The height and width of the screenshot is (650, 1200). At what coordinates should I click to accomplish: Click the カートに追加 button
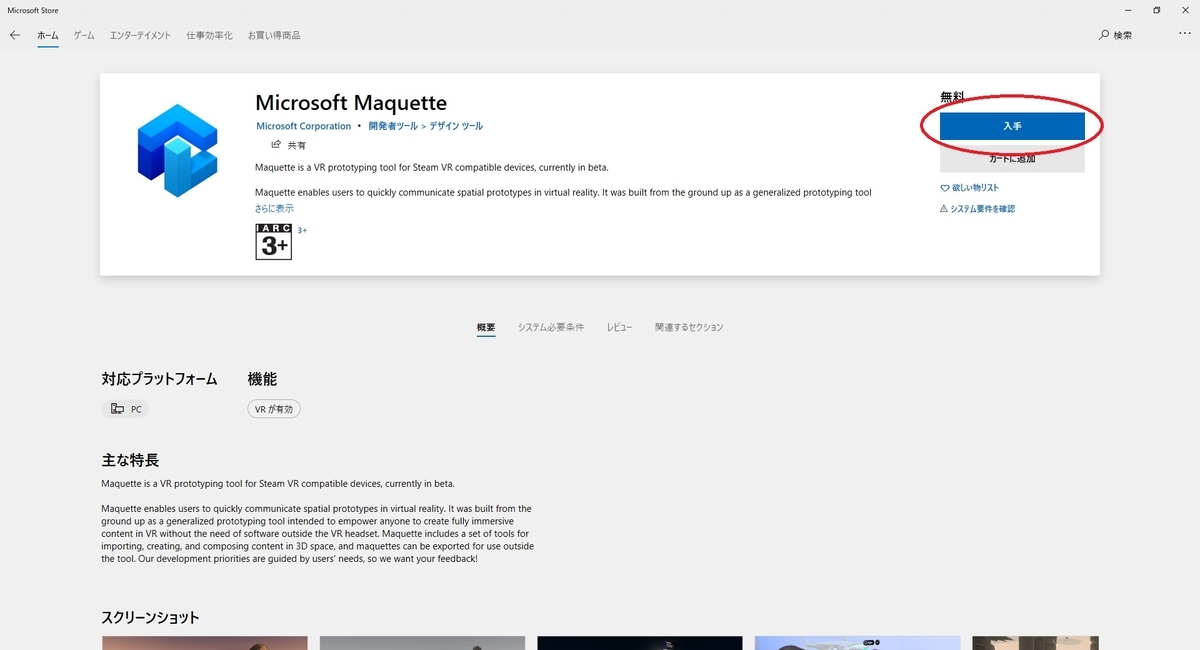pyautogui.click(x=1012, y=159)
